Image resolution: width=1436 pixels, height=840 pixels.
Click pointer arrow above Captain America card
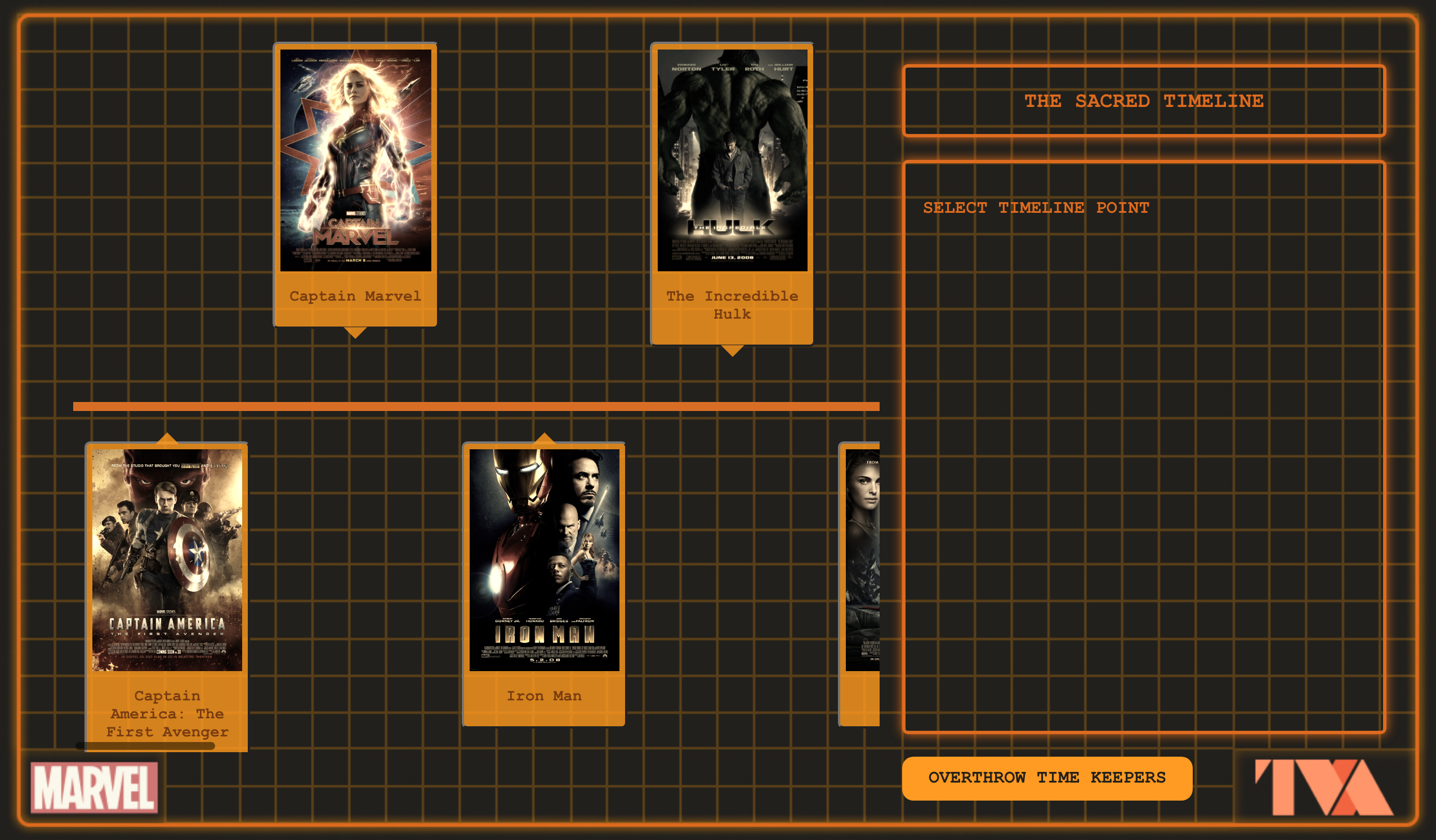(167, 438)
